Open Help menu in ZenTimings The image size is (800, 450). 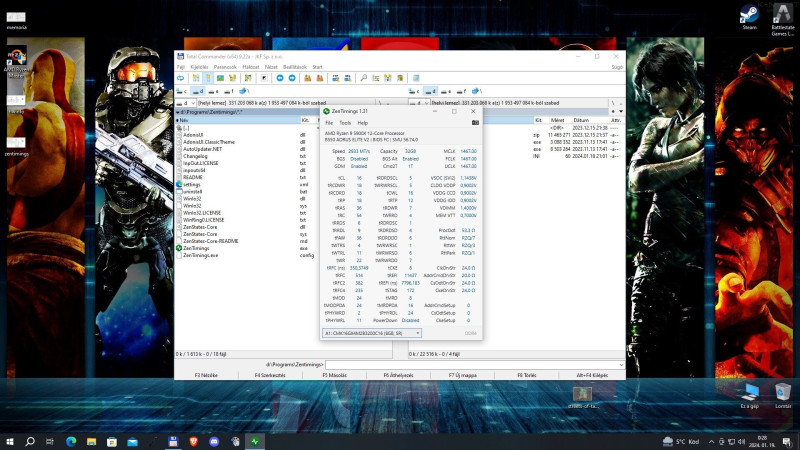[362, 123]
